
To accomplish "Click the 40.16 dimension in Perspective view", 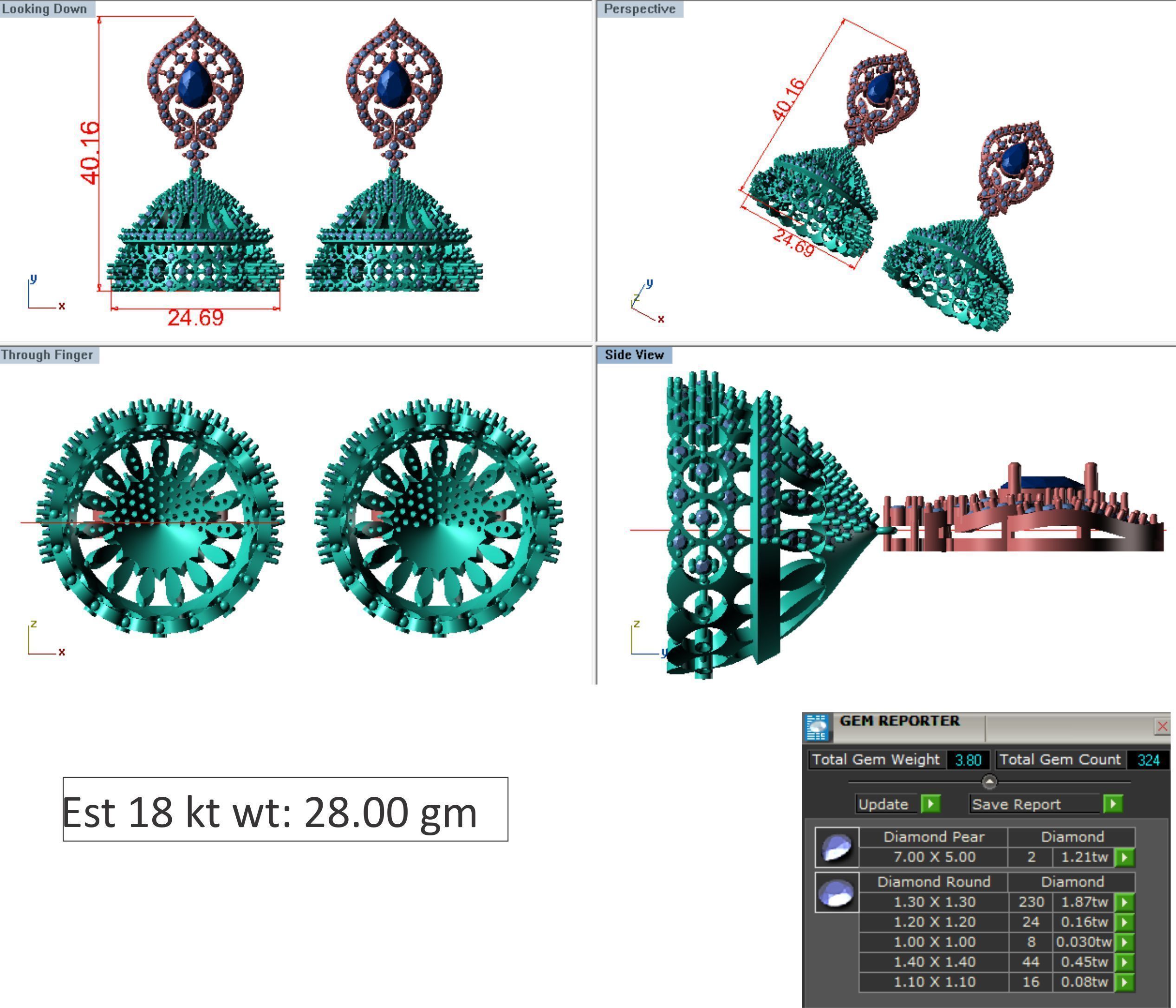I will pyautogui.click(x=789, y=99).
